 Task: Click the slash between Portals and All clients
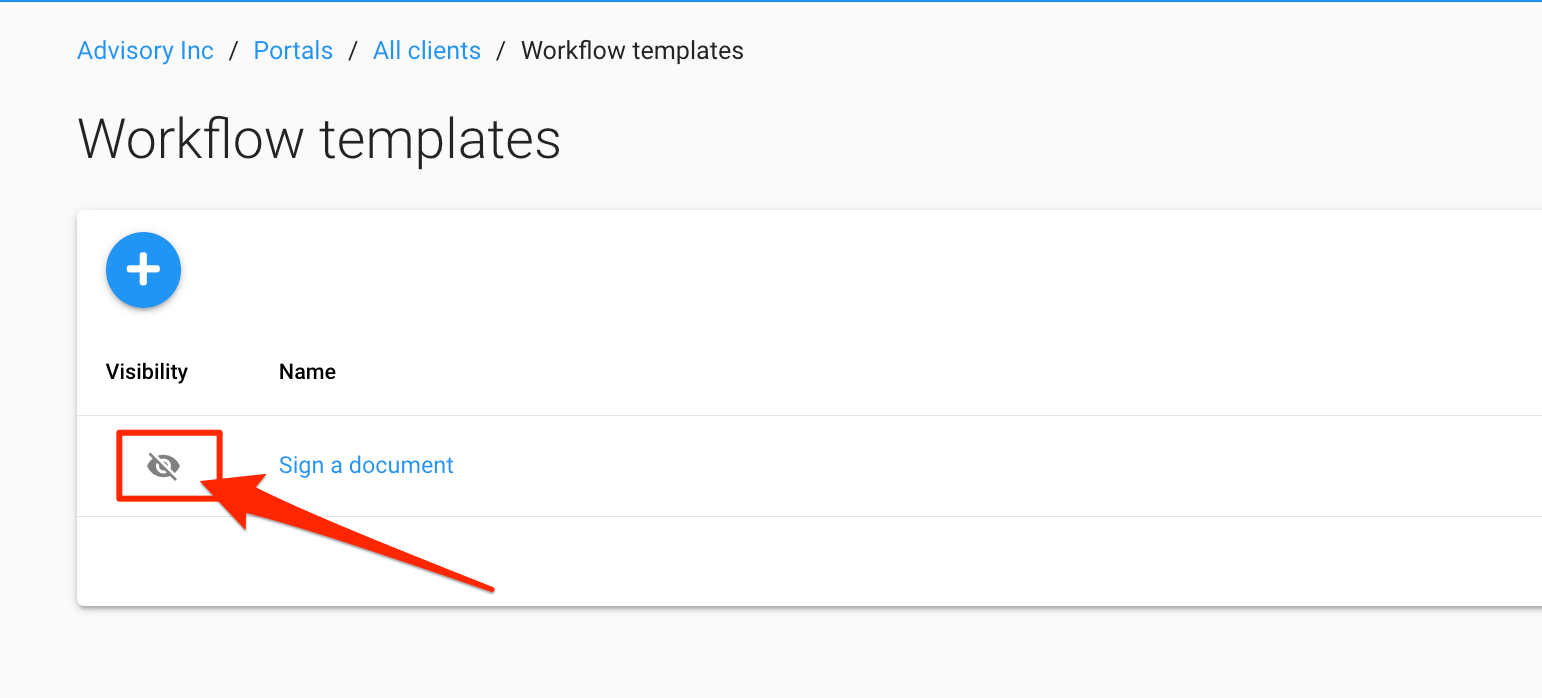[x=353, y=51]
